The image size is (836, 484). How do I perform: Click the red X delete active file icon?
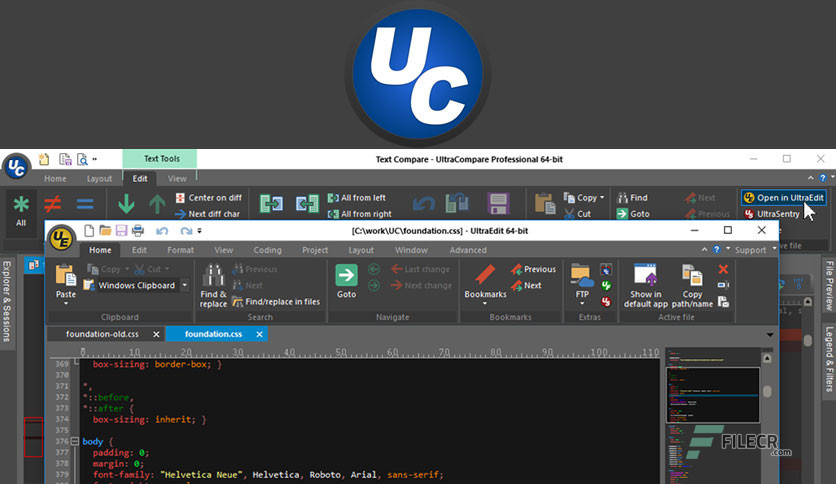pyautogui.click(x=723, y=269)
